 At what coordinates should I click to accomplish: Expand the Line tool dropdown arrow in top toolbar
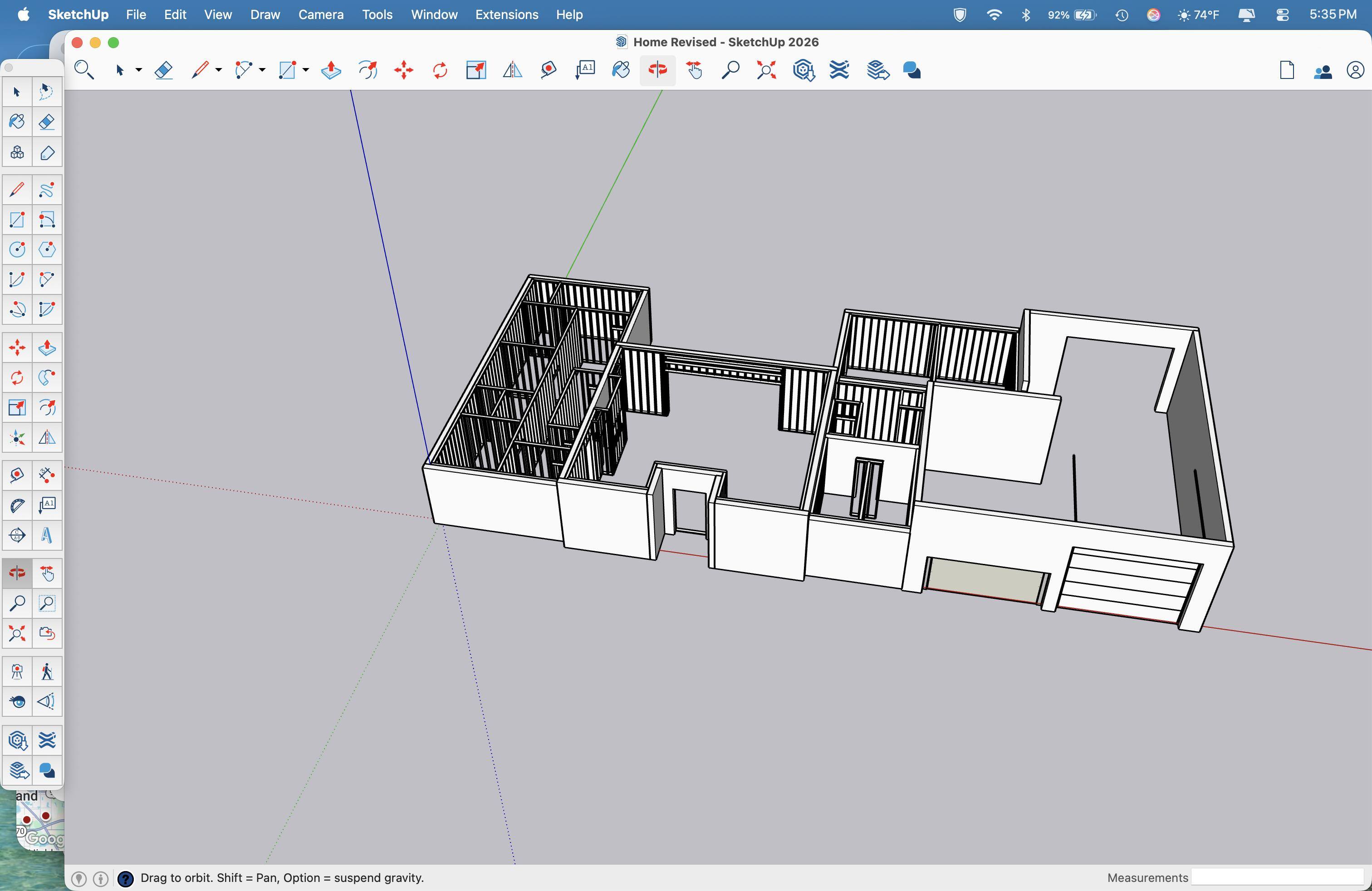pyautogui.click(x=219, y=70)
